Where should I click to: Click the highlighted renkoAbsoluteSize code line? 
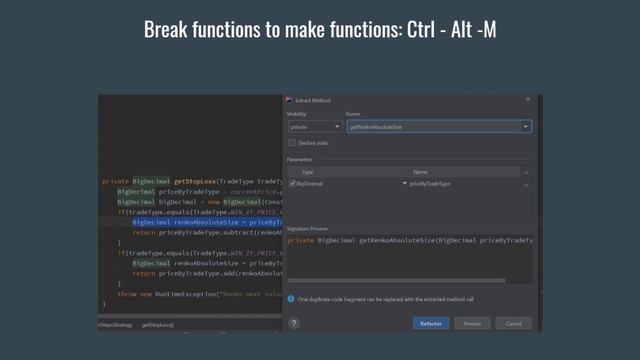[207, 222]
